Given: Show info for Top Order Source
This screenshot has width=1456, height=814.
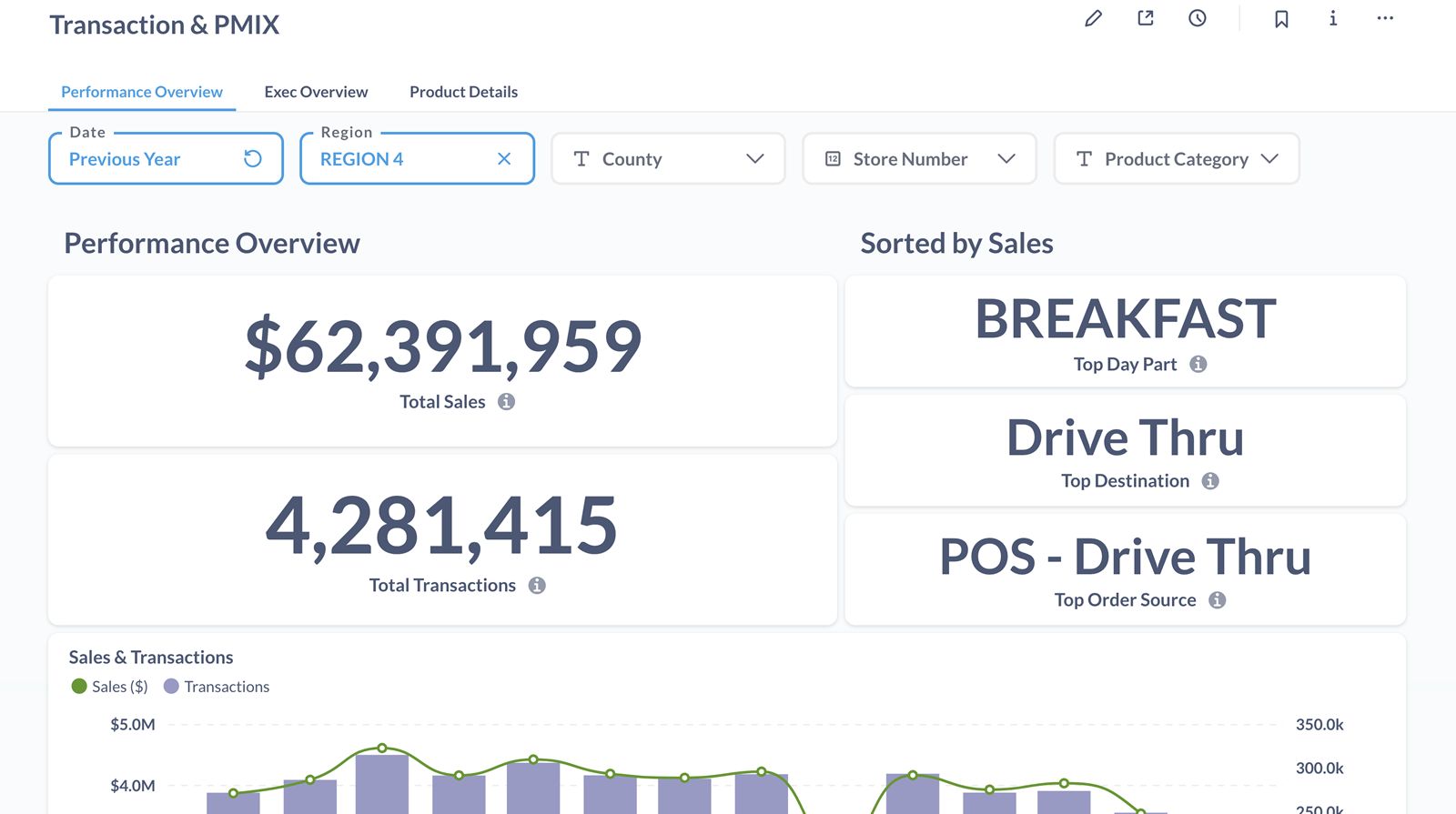Looking at the screenshot, I should tap(1218, 600).
